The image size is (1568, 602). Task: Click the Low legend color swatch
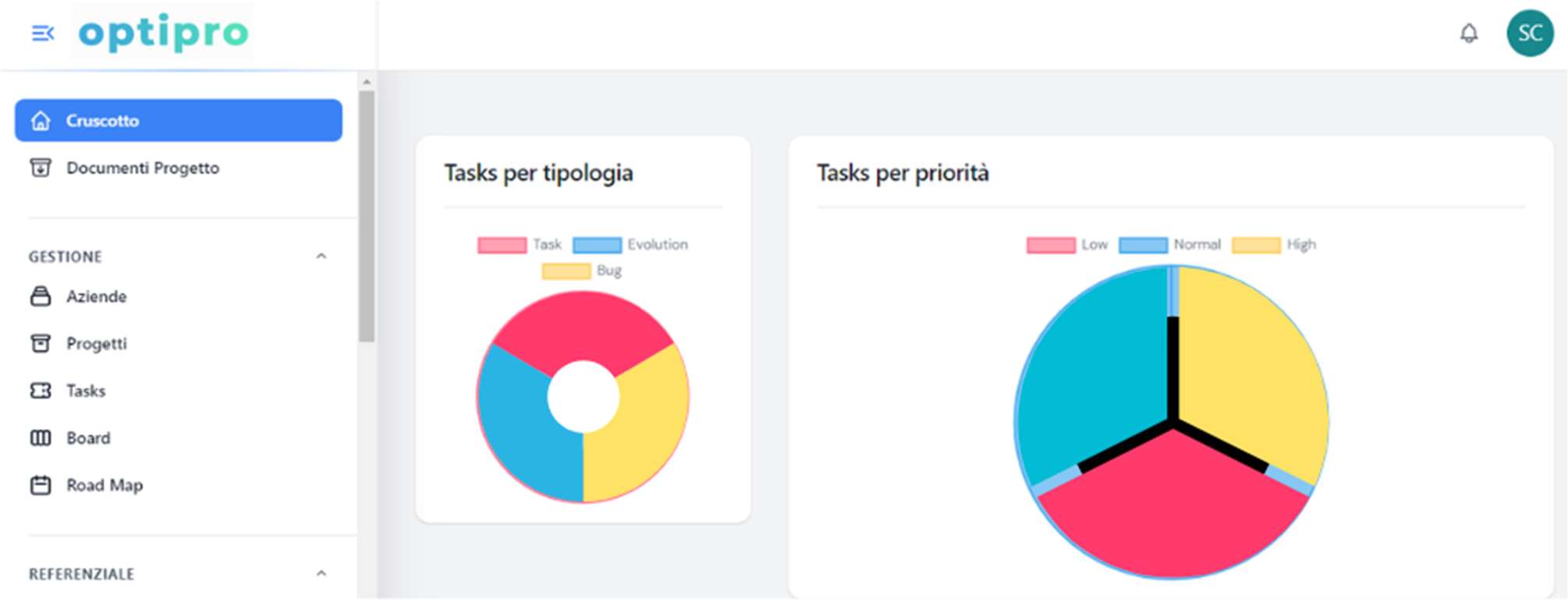[1051, 245]
